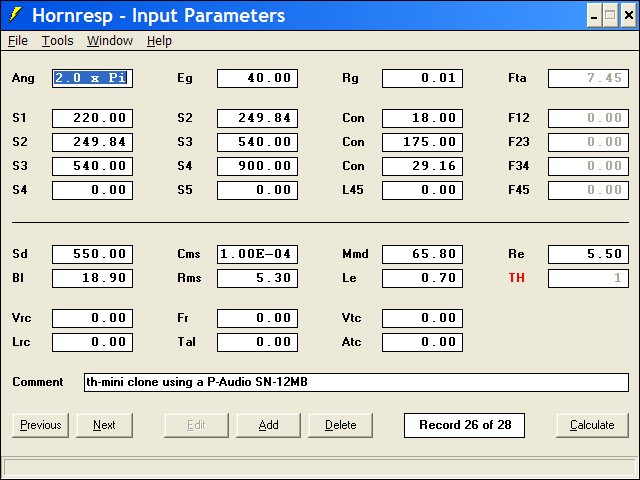This screenshot has width=640, height=480.
Task: Run the simulation with Calculate button
Action: coord(592,425)
